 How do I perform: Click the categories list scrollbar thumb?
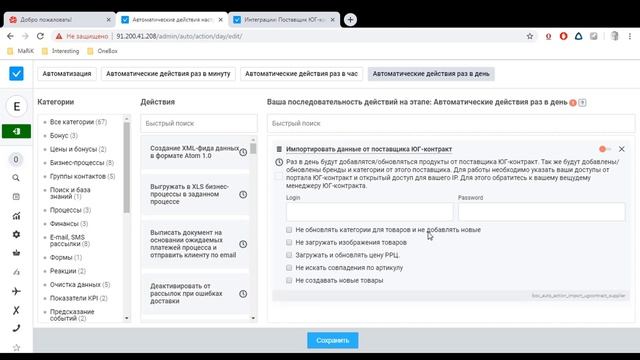click(127, 167)
